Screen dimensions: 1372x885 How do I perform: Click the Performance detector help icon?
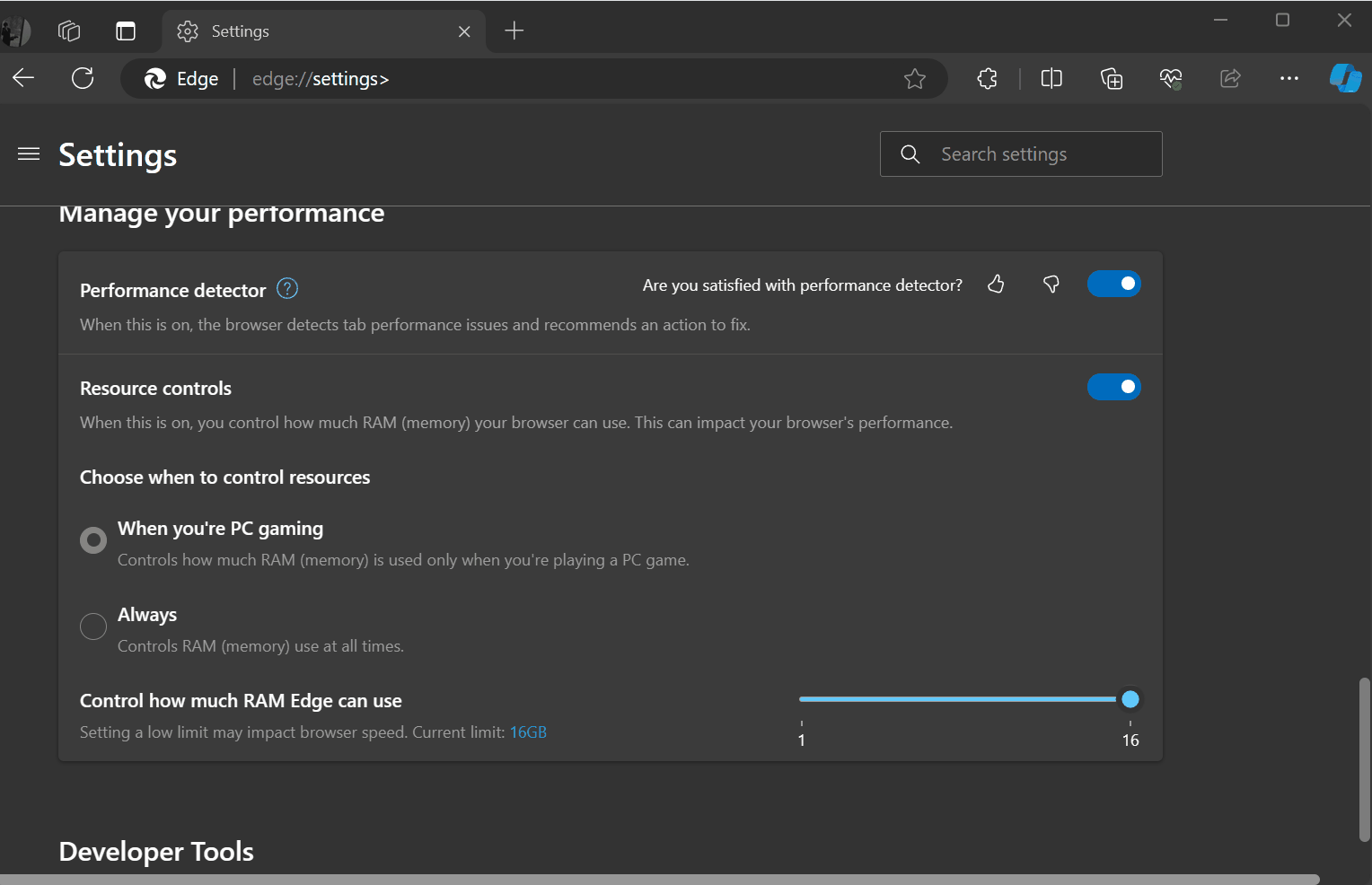286,288
